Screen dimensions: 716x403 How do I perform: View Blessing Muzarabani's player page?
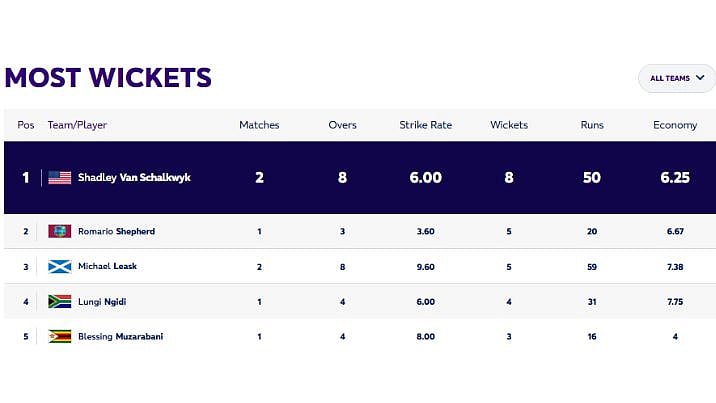click(x=120, y=336)
